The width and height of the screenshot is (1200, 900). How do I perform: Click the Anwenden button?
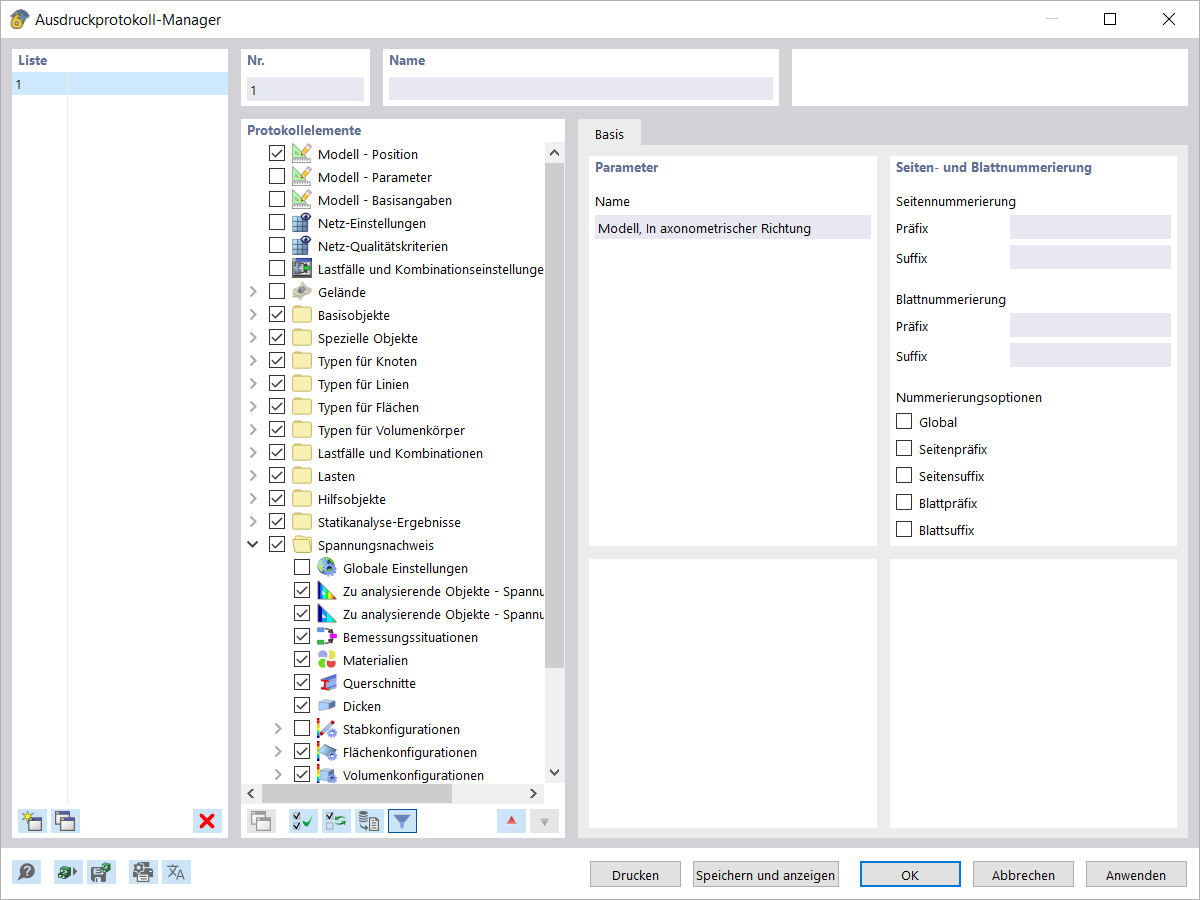(x=1136, y=875)
